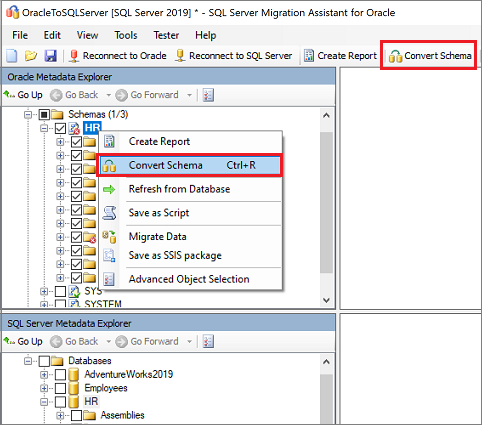
Task: Open Go Forward dropdown in SQL Server explorer
Action: click(x=189, y=341)
